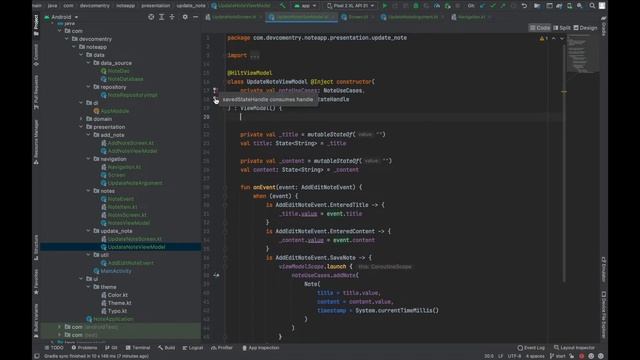Open the Pull Requests side tab
The image size is (640, 360).
pyautogui.click(x=36, y=92)
